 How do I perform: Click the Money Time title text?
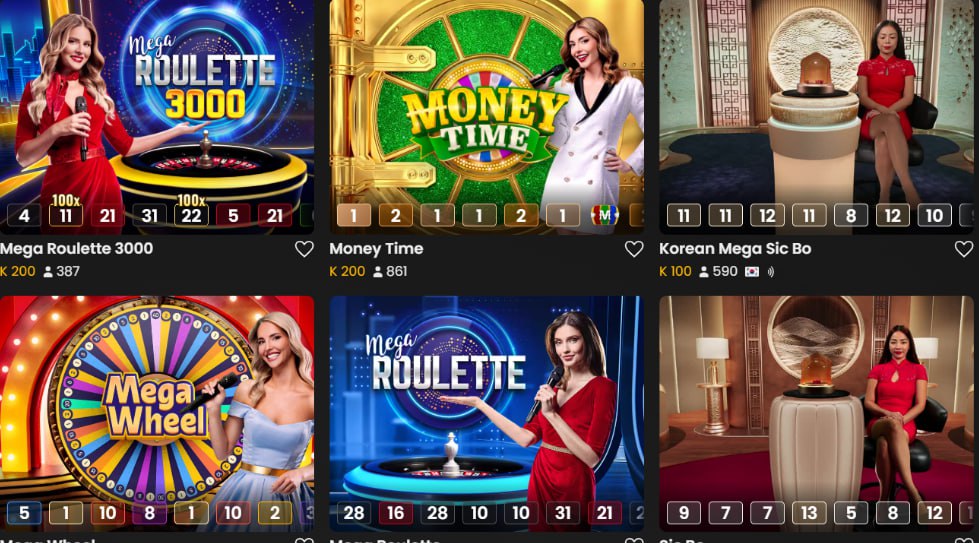point(376,248)
